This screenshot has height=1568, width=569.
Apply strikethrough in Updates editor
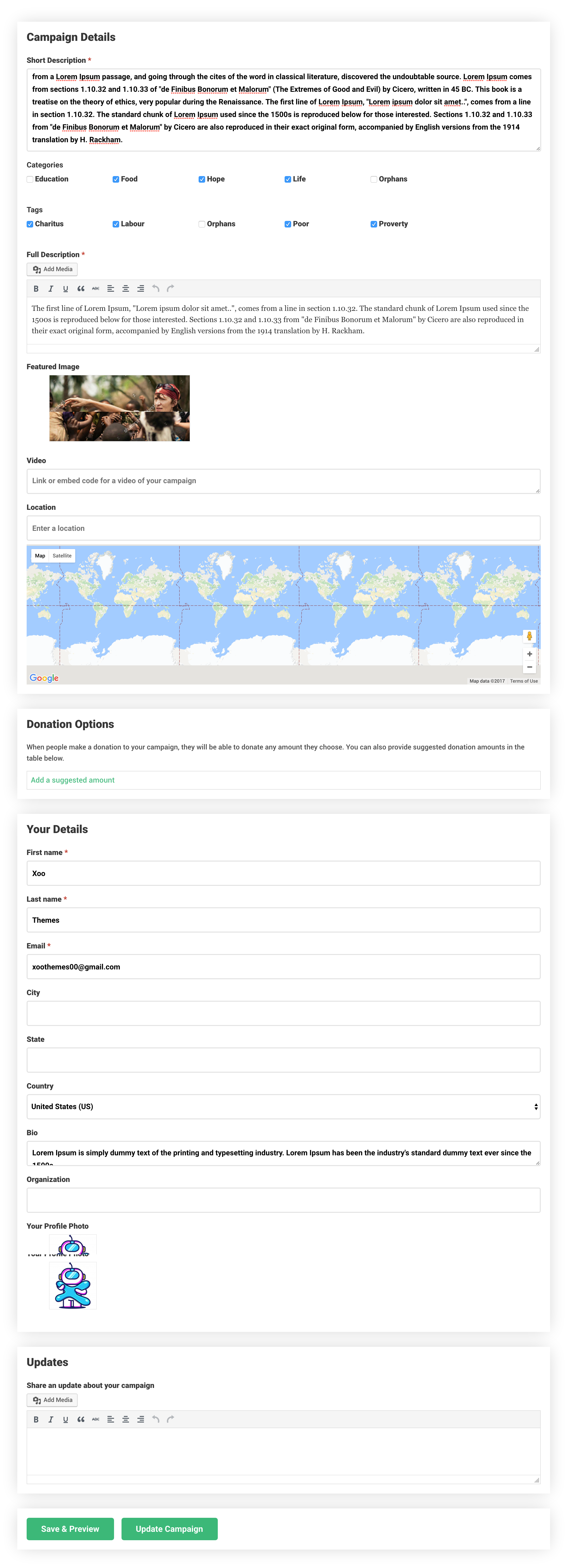(96, 1419)
